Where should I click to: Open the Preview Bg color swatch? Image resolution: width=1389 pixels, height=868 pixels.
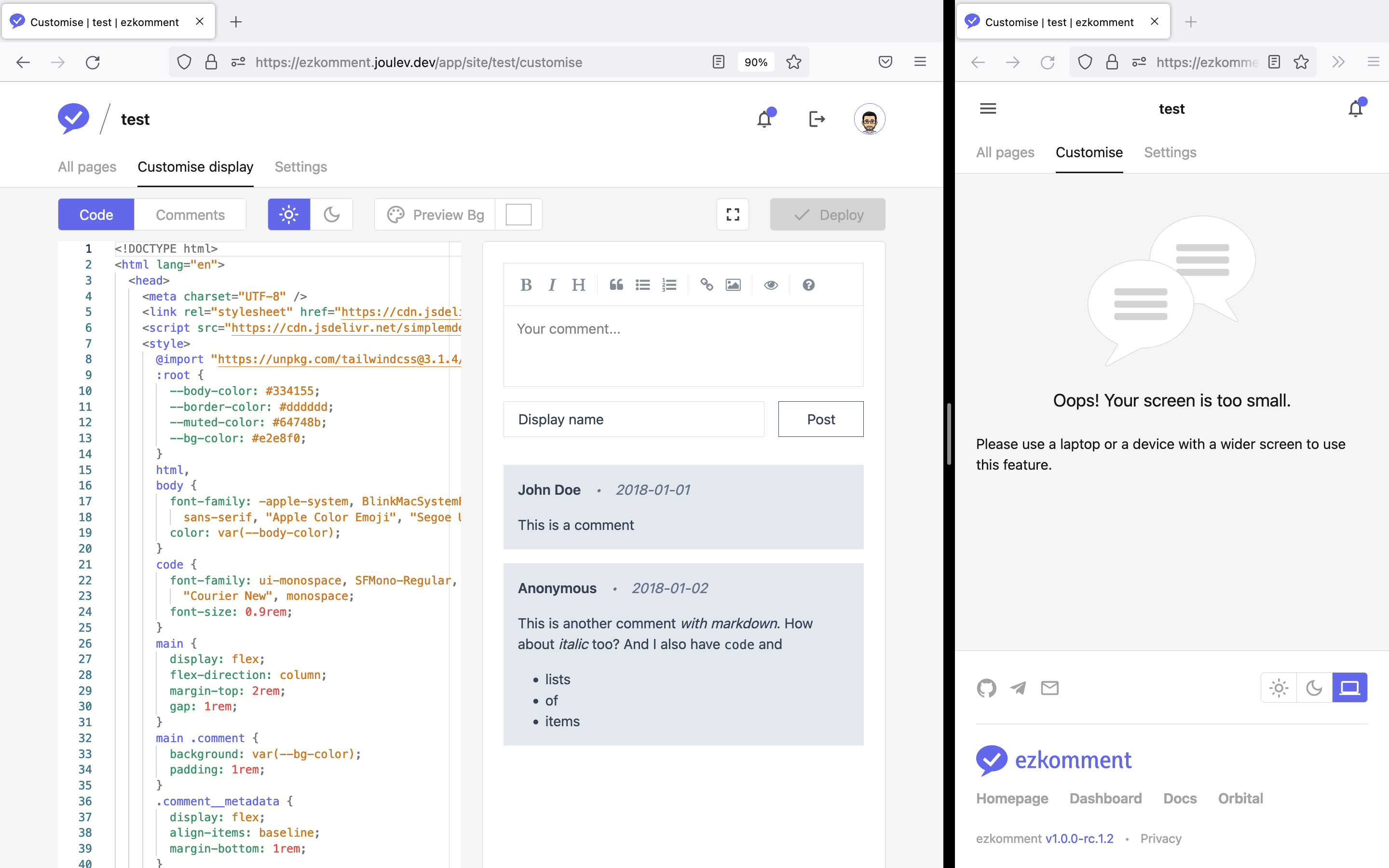point(518,214)
